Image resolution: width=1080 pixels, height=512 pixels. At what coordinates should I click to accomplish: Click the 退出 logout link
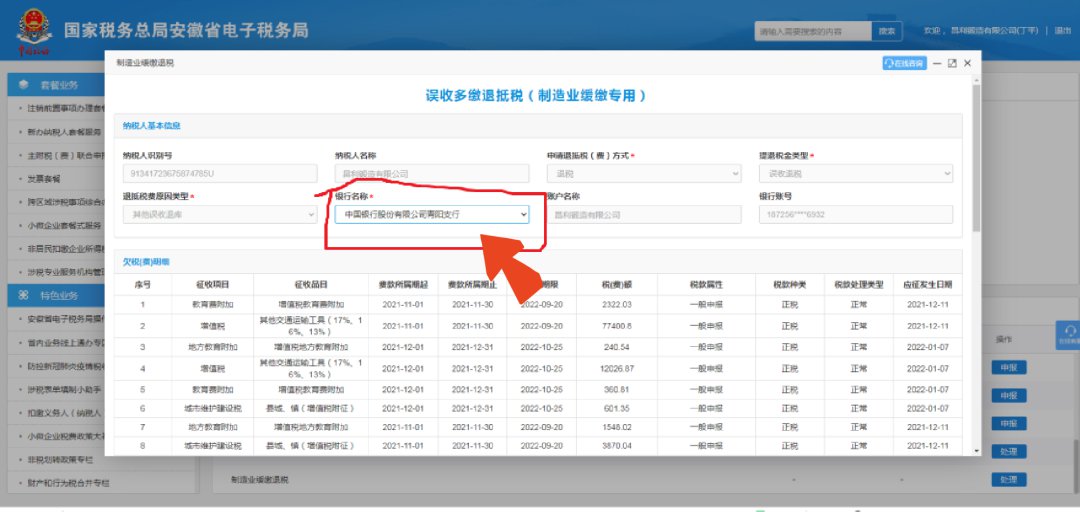pos(1062,32)
